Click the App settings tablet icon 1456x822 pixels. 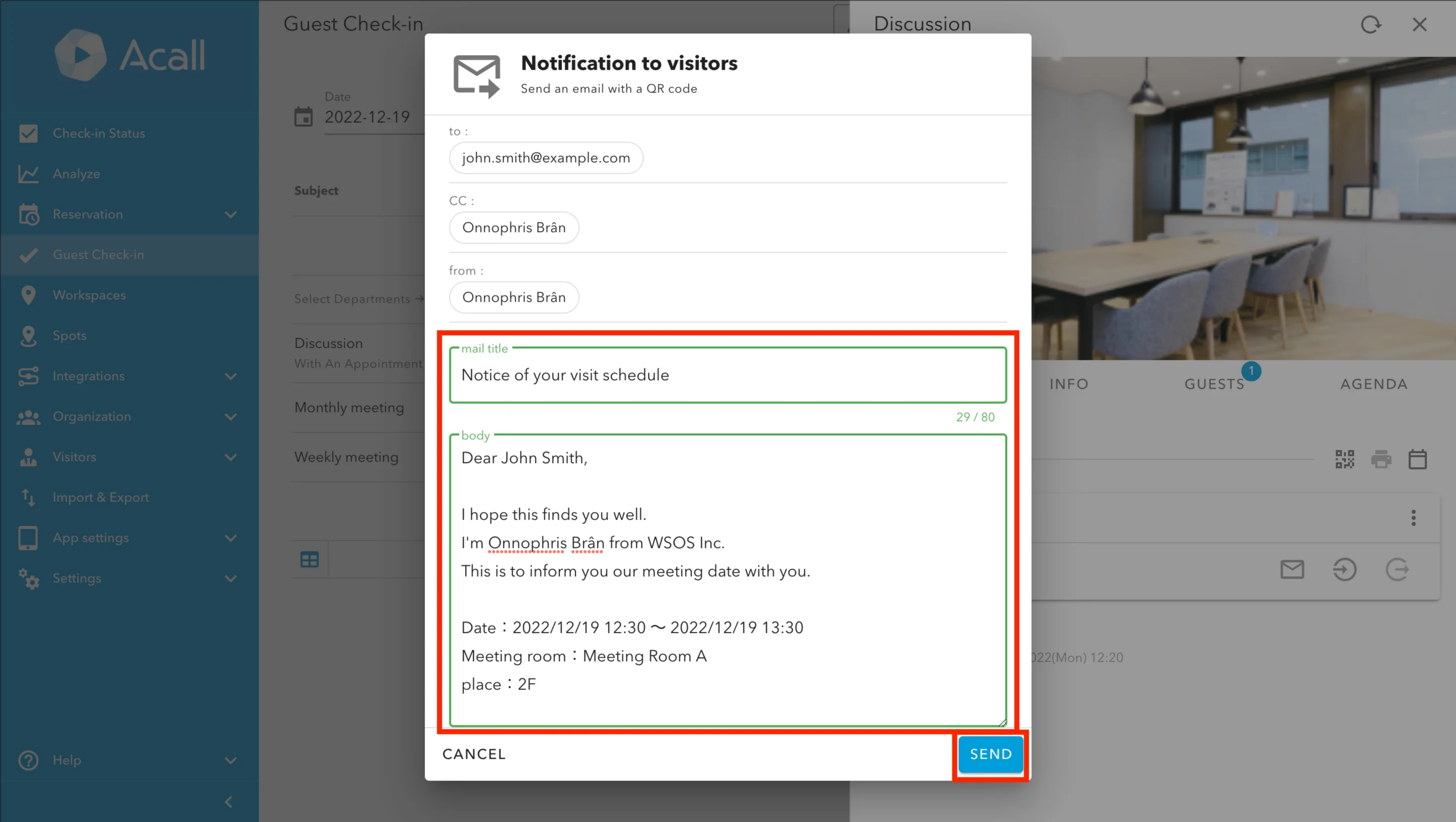click(28, 537)
